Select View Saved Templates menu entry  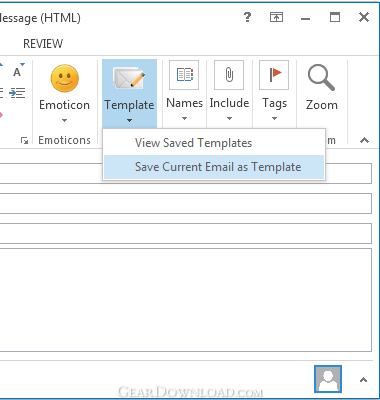(x=214, y=143)
